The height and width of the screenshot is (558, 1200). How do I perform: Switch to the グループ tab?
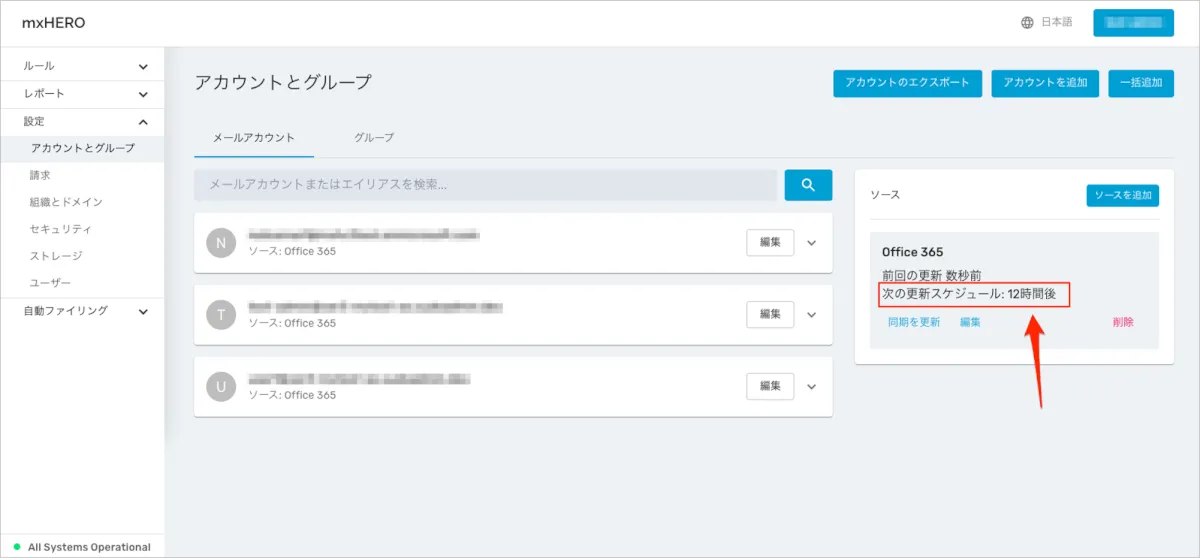coord(374,138)
